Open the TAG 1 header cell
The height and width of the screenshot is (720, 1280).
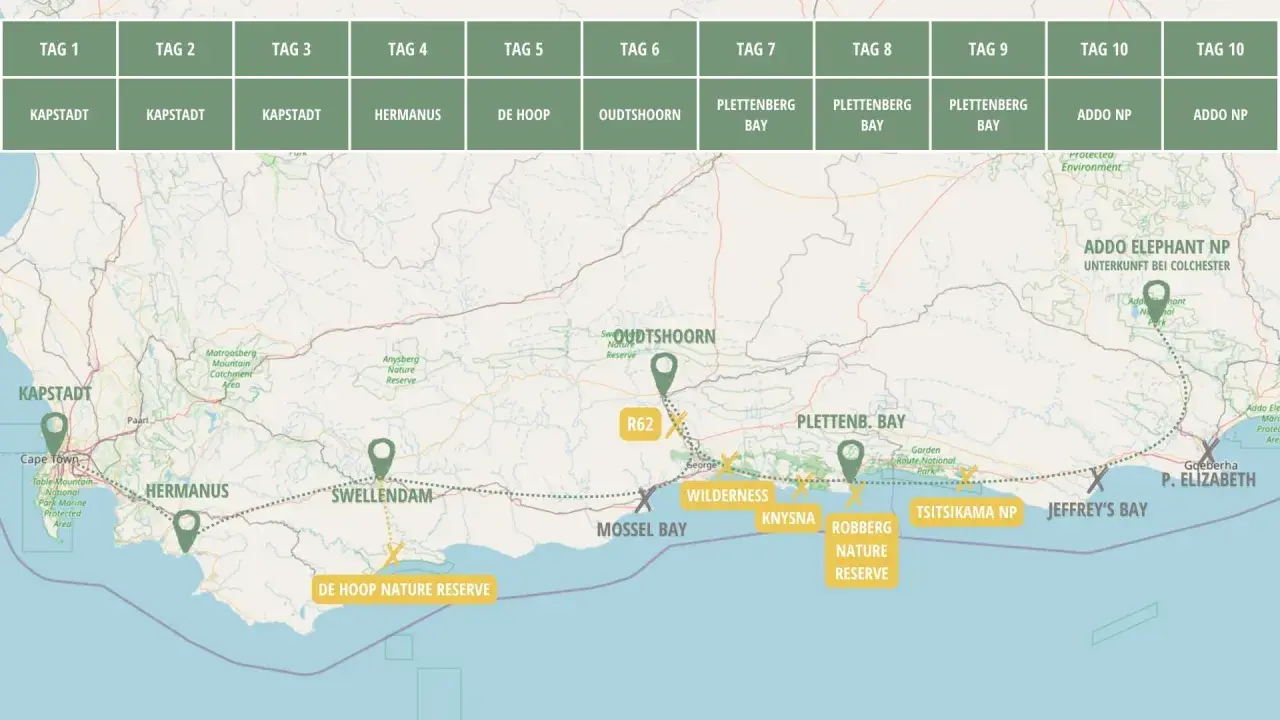tap(59, 49)
